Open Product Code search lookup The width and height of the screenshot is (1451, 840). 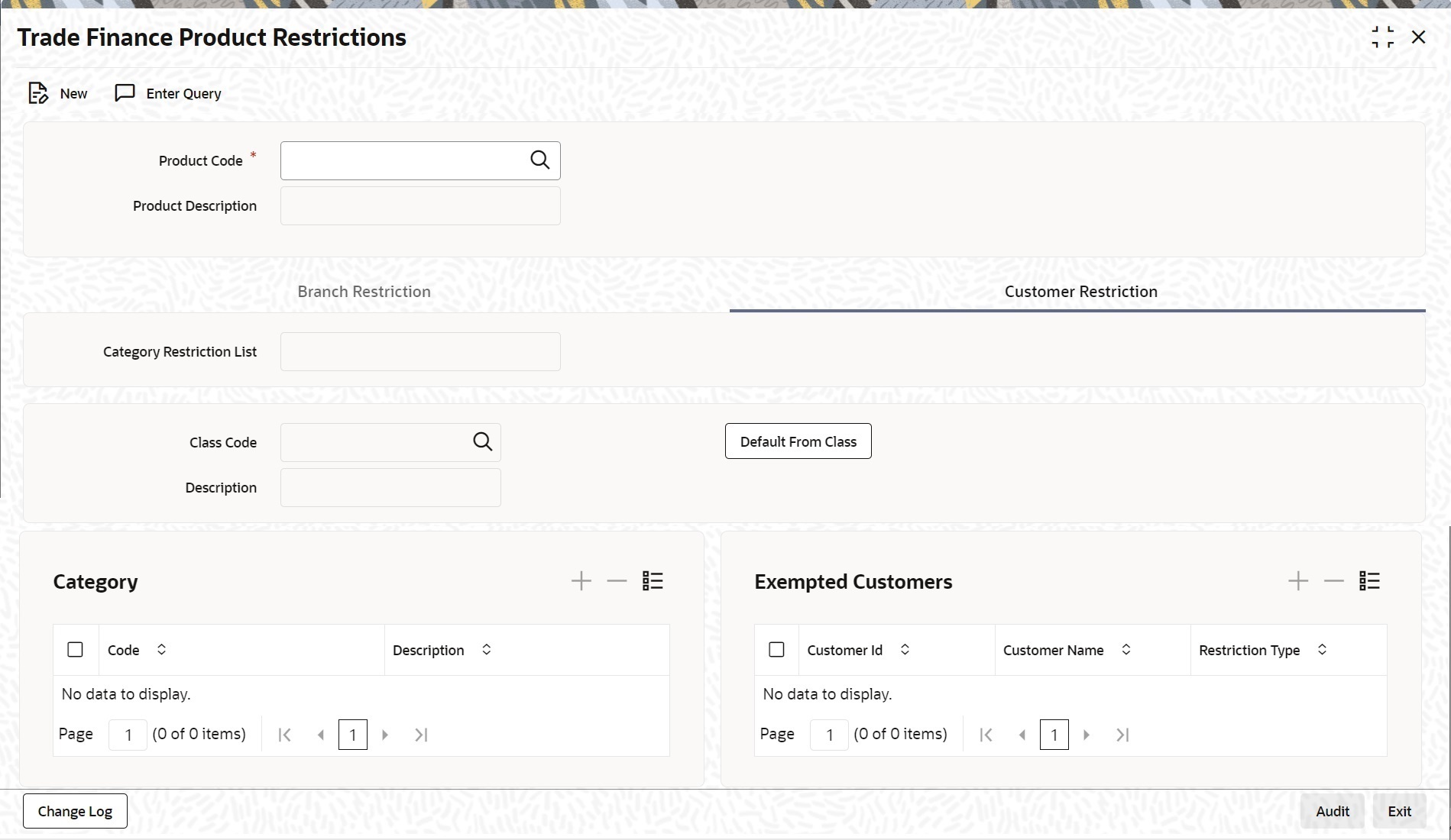(539, 160)
